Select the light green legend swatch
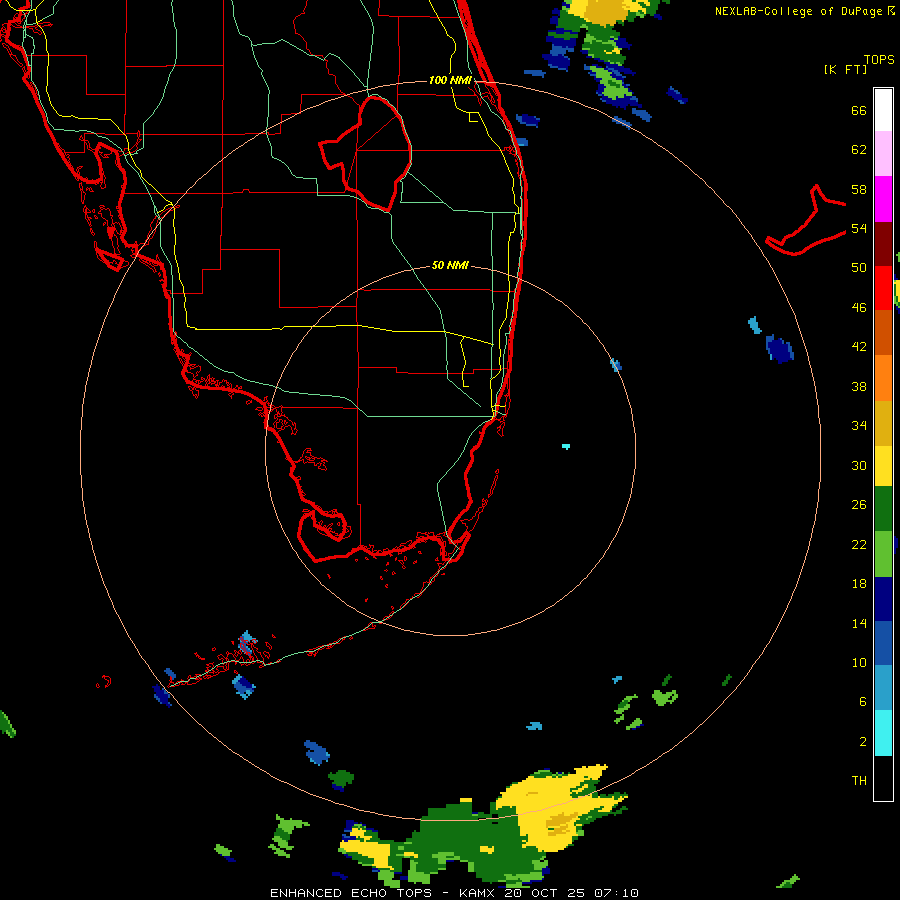 coord(883,554)
